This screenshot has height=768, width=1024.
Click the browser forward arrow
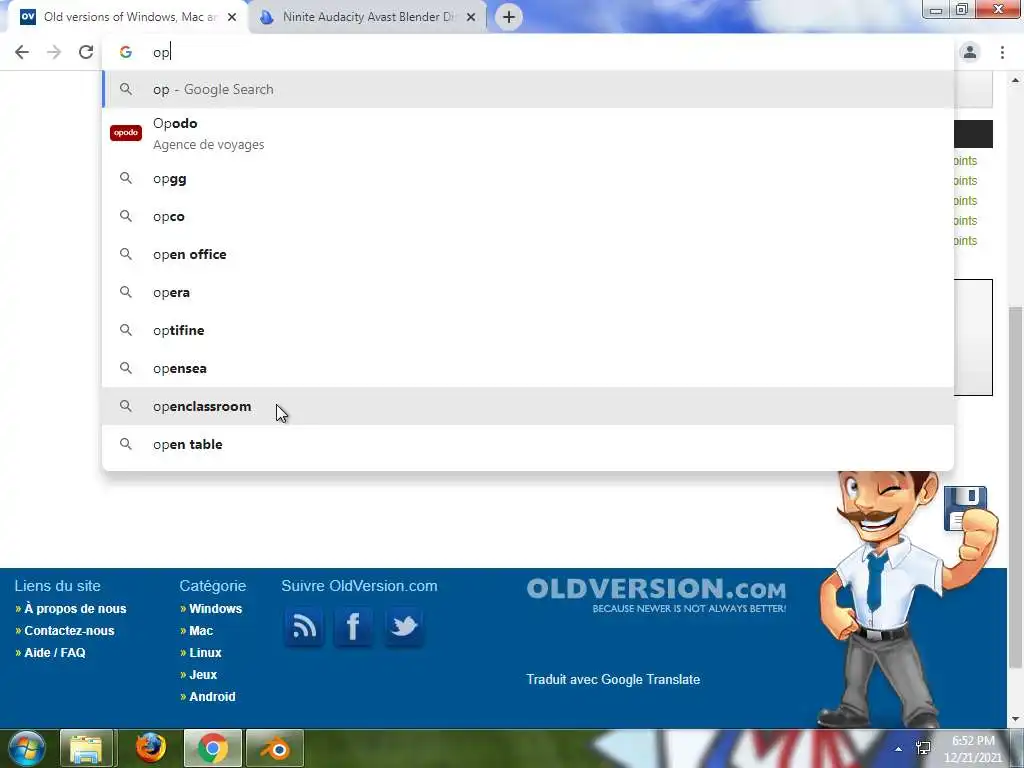tap(54, 52)
